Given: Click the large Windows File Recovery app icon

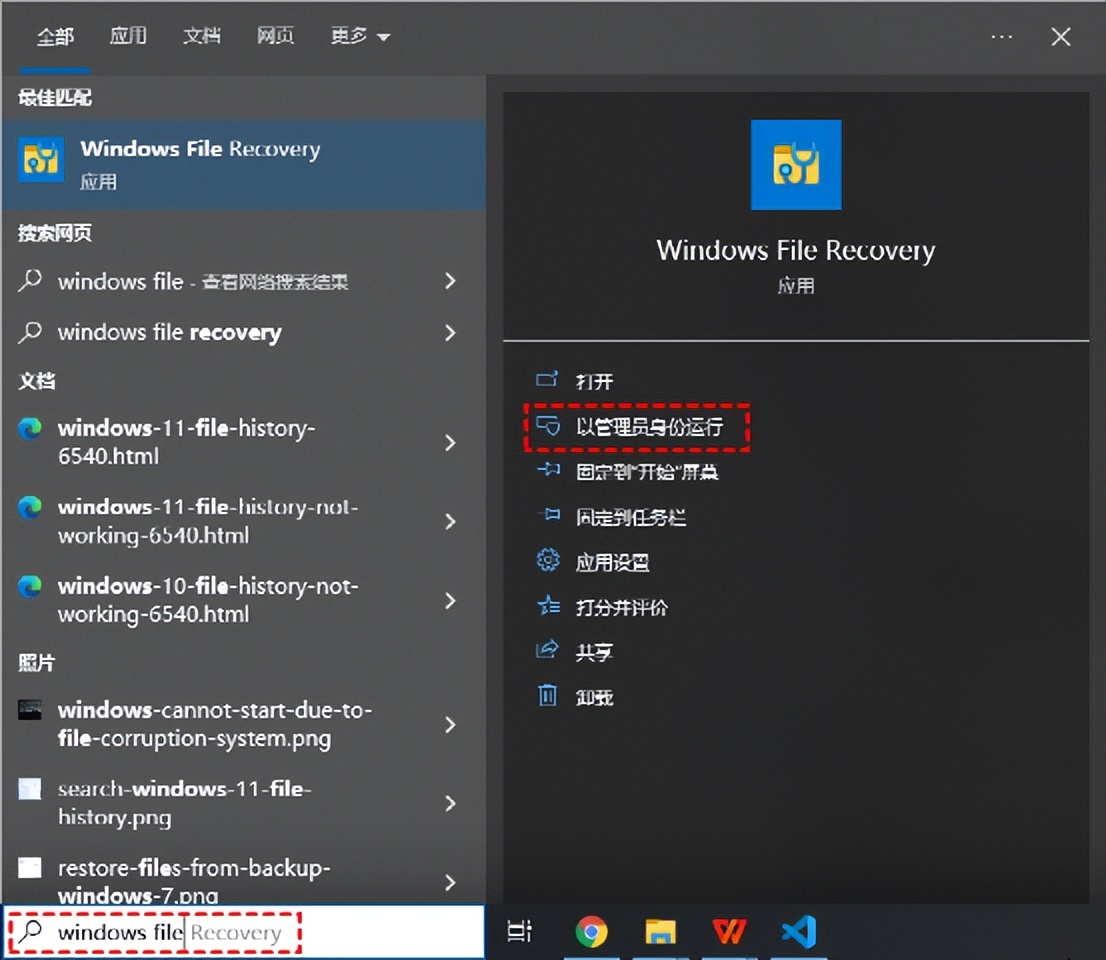Looking at the screenshot, I should (796, 165).
